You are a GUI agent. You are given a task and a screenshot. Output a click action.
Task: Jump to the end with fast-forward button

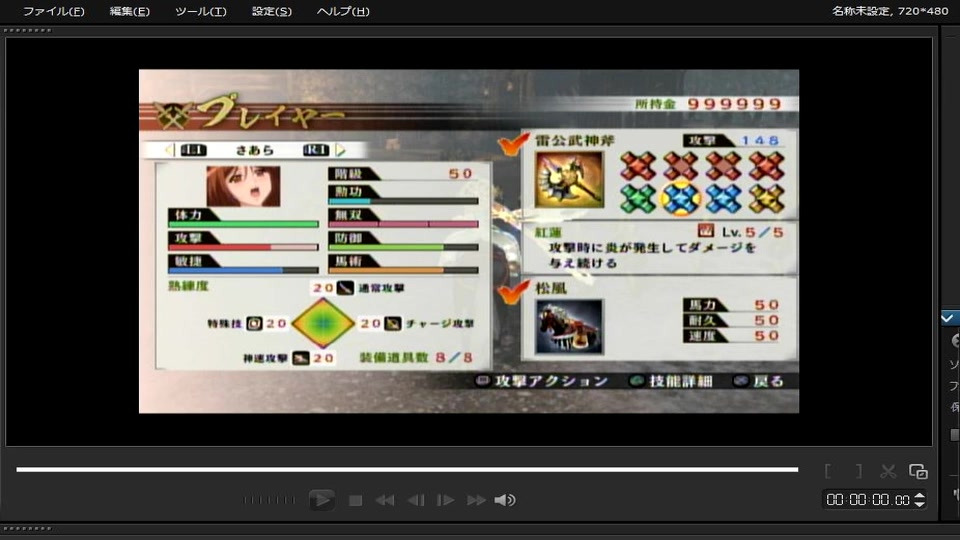[x=476, y=501]
